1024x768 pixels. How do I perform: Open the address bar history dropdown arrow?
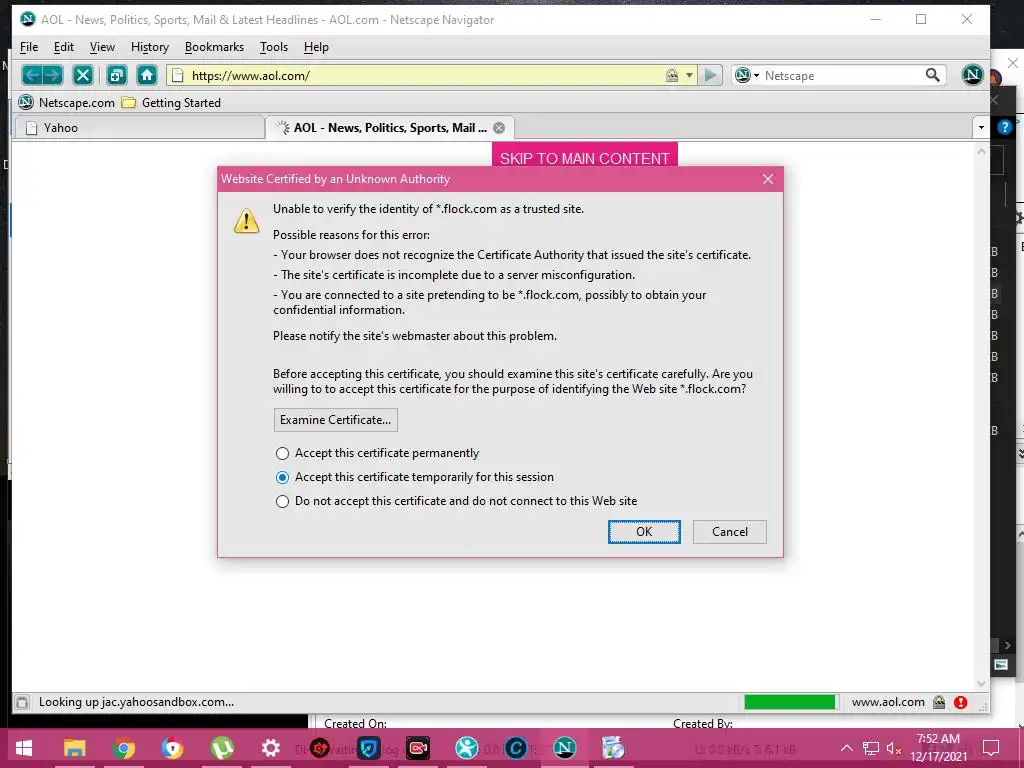point(689,75)
